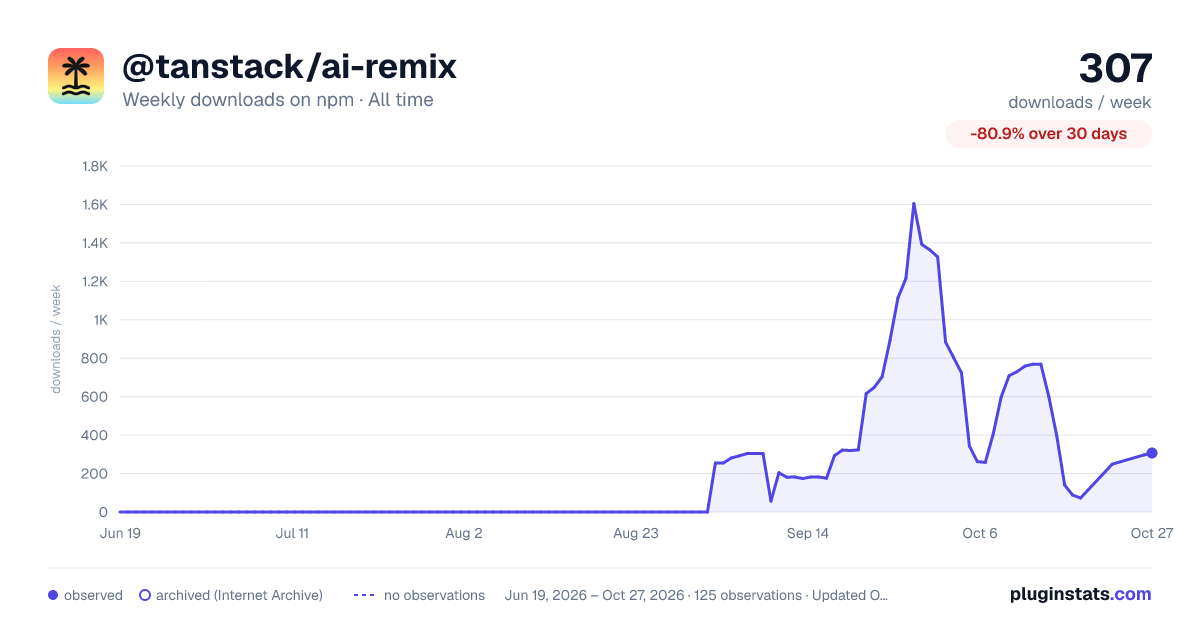Click the palm tree sunset logo icon

tap(76, 76)
